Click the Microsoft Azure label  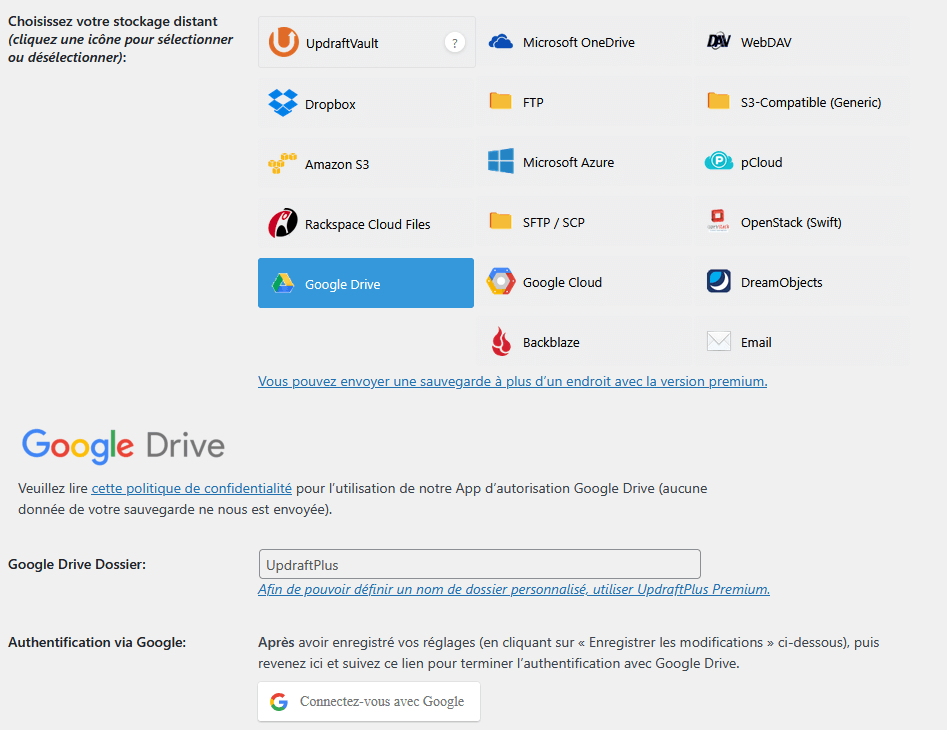(x=568, y=162)
